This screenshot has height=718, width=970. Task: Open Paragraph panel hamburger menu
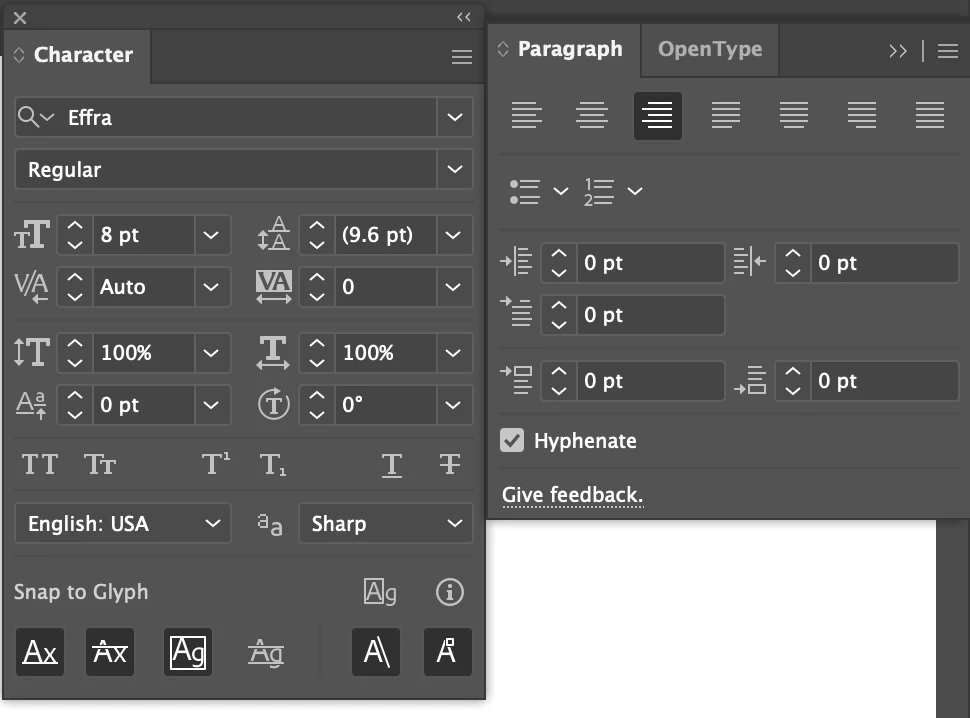coord(948,51)
